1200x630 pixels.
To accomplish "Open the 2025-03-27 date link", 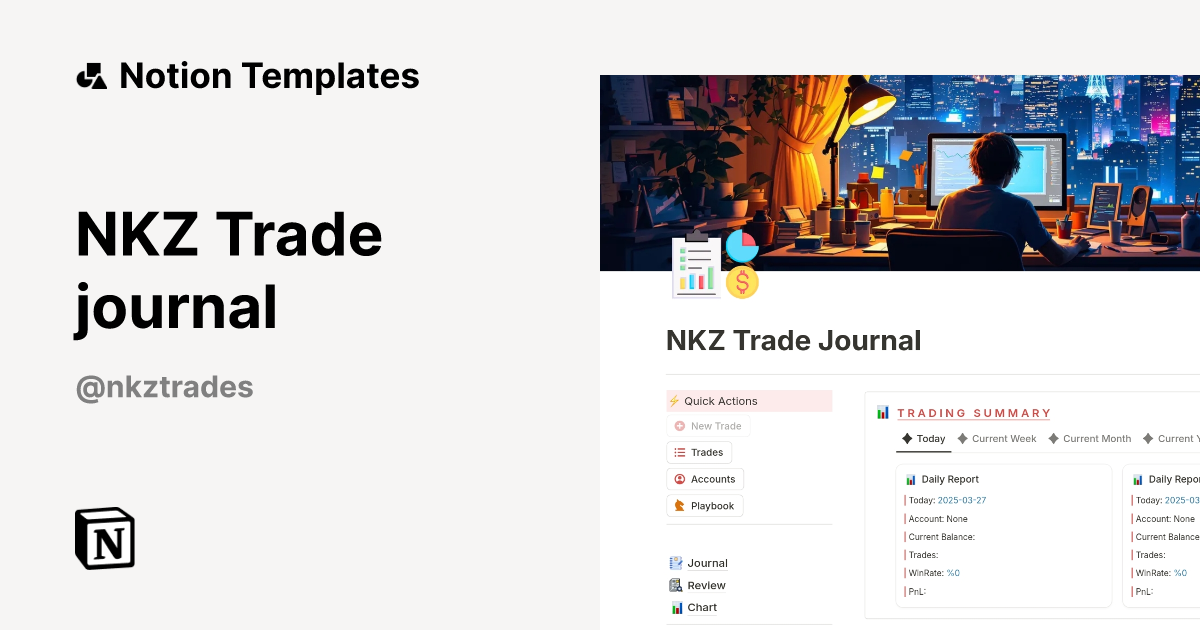I will point(963,499).
